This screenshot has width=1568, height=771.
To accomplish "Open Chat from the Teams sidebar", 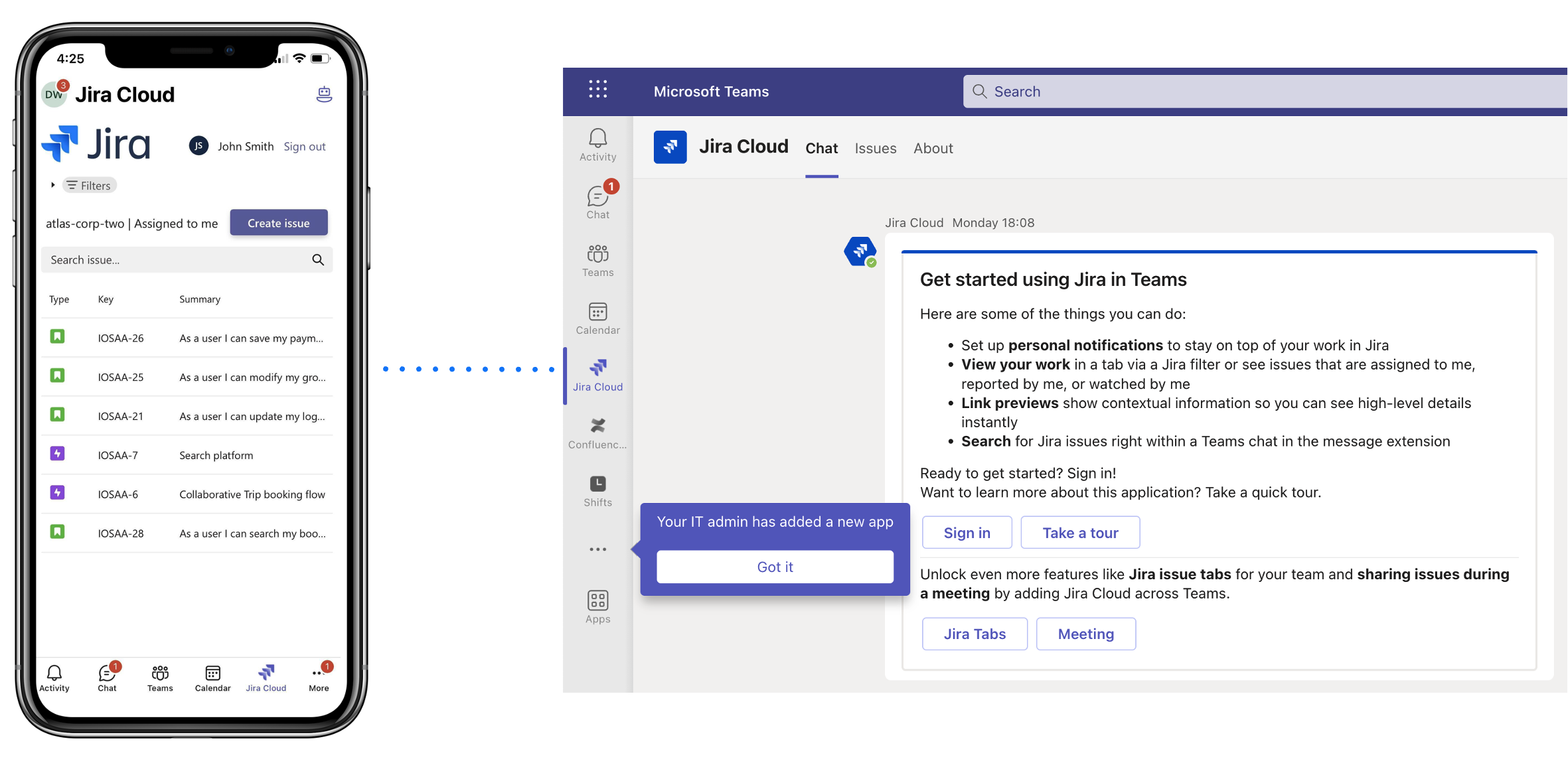I will coord(597,201).
